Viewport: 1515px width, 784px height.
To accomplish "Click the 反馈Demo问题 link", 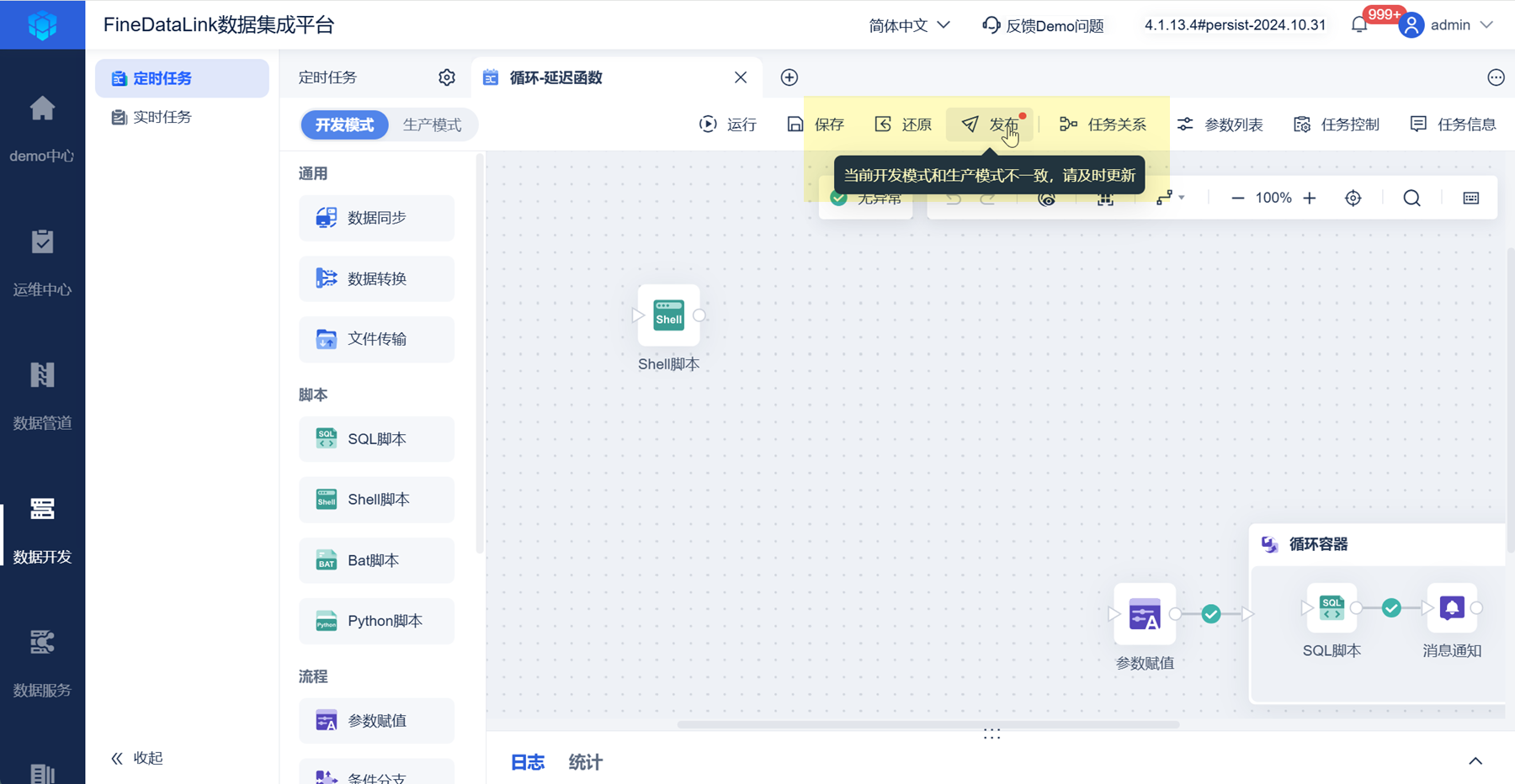I will [x=1055, y=25].
